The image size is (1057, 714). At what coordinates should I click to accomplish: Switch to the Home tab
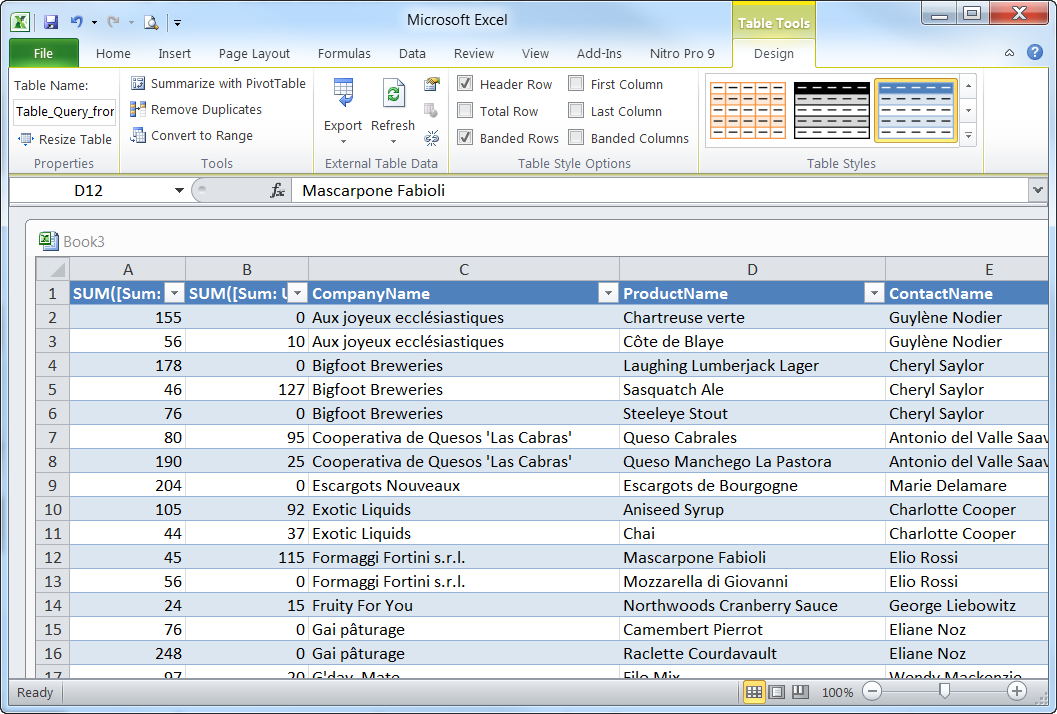coord(113,53)
